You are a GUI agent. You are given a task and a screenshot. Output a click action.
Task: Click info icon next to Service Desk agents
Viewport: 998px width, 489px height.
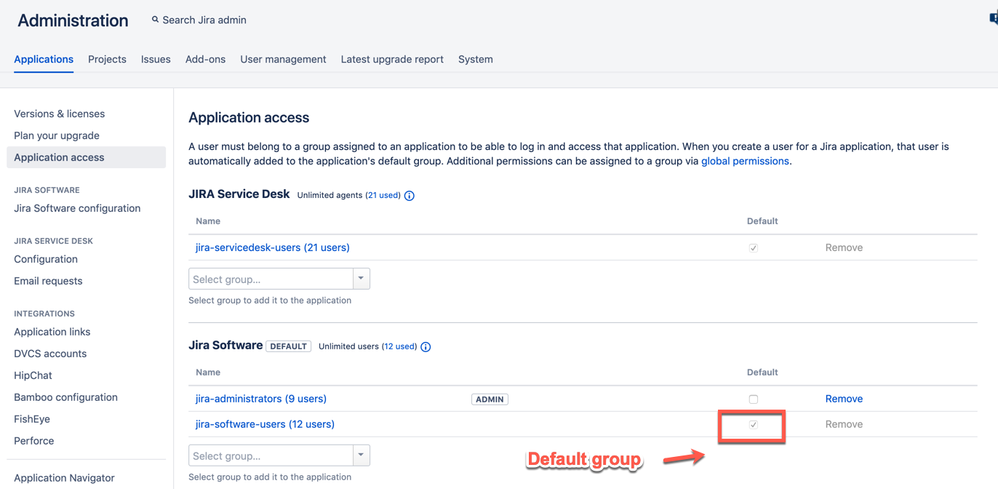(x=410, y=196)
